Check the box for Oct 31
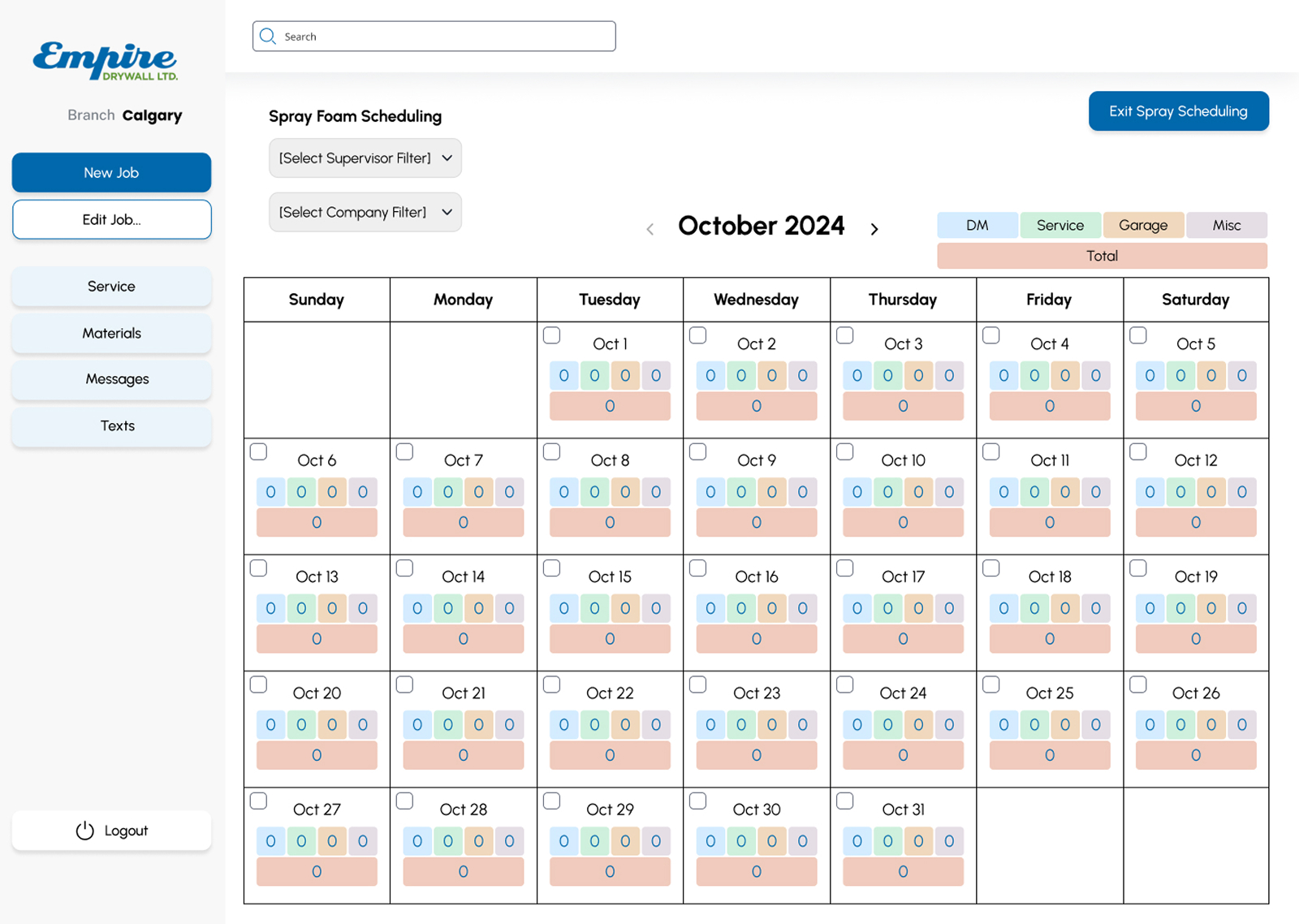This screenshot has width=1299, height=924. tap(844, 801)
